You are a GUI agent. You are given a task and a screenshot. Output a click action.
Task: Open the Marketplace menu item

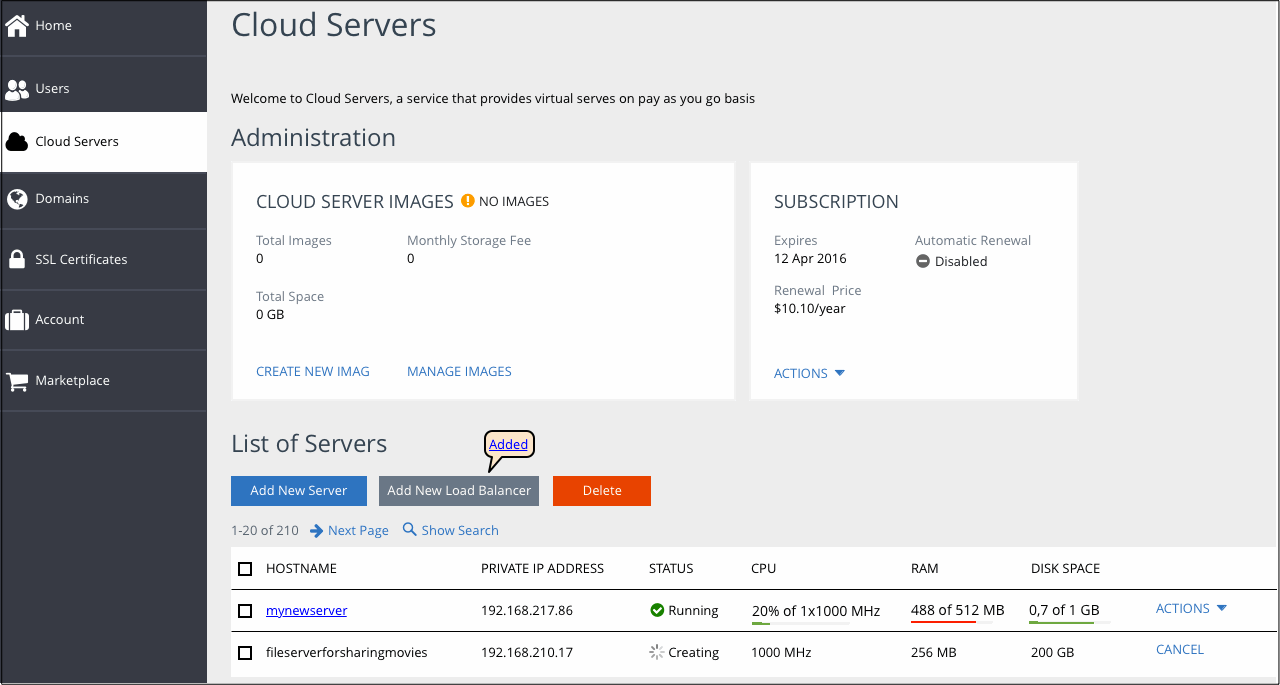[x=104, y=380]
